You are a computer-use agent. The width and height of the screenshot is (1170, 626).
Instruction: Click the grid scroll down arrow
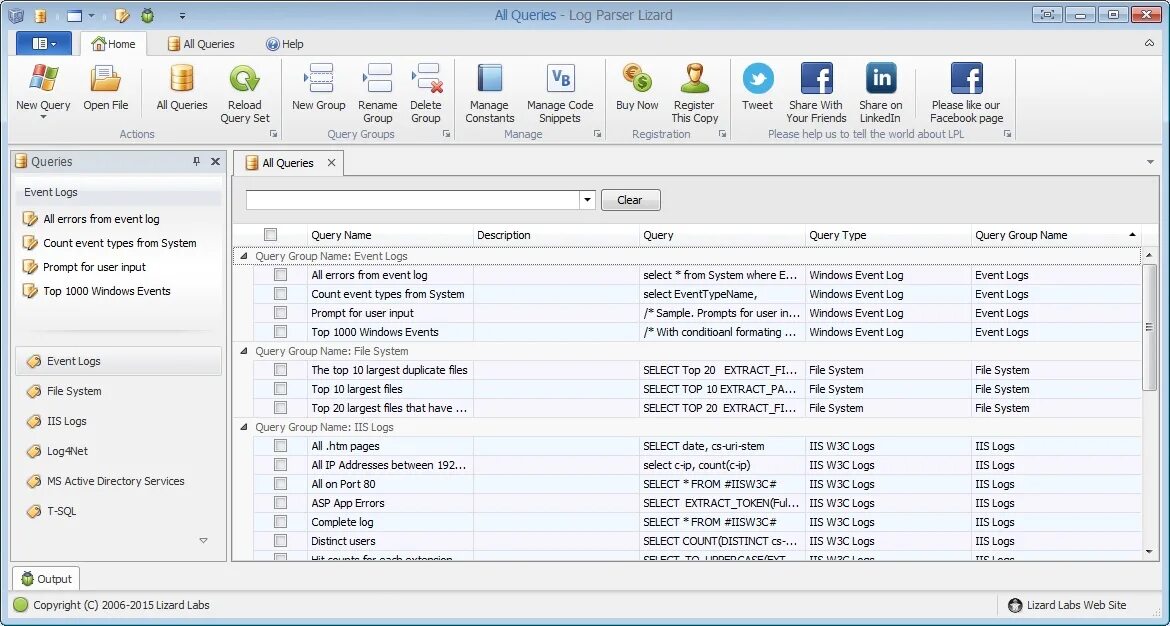tap(1149, 551)
